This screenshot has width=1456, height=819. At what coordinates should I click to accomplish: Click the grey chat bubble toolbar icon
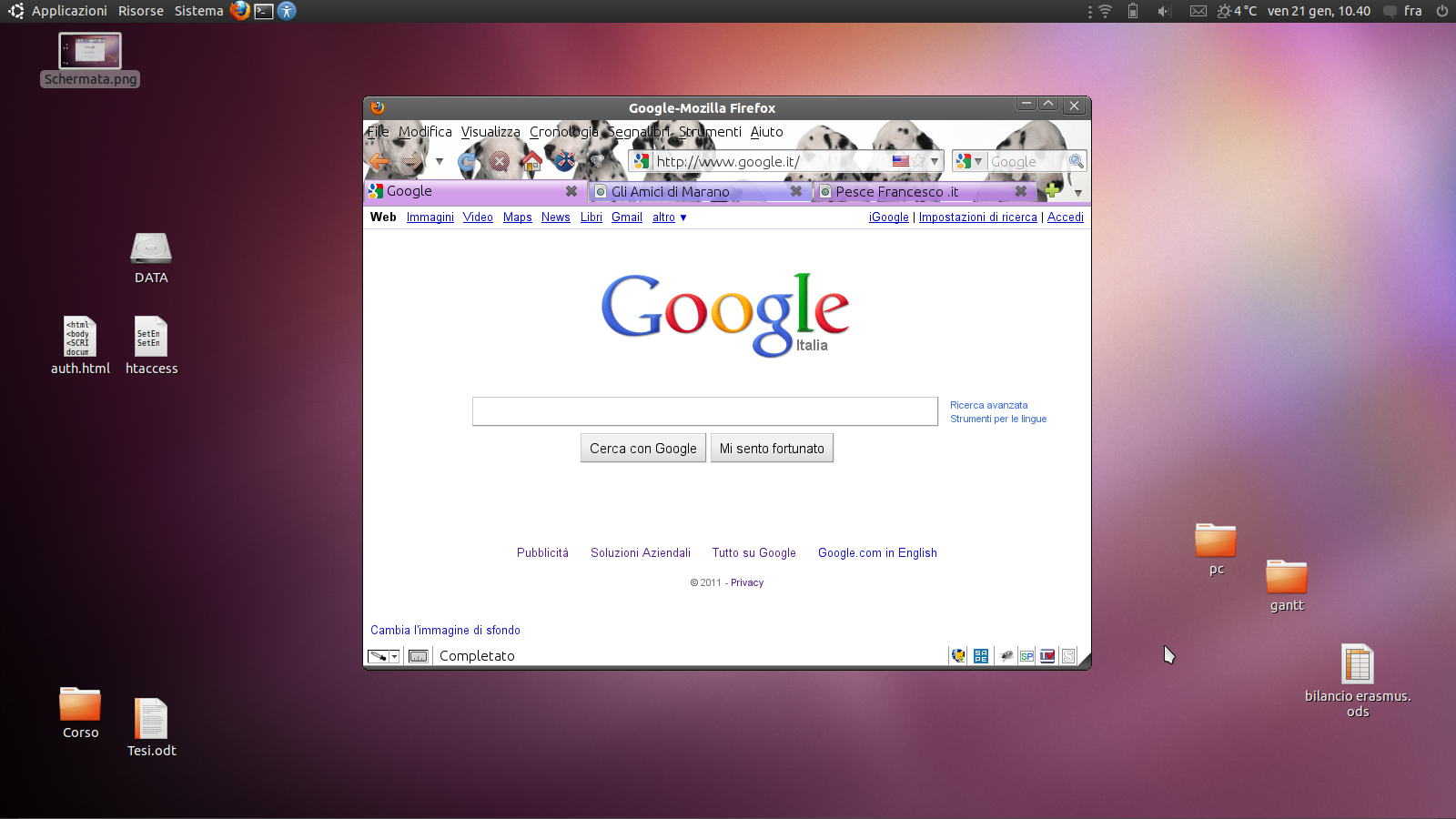pos(597,161)
